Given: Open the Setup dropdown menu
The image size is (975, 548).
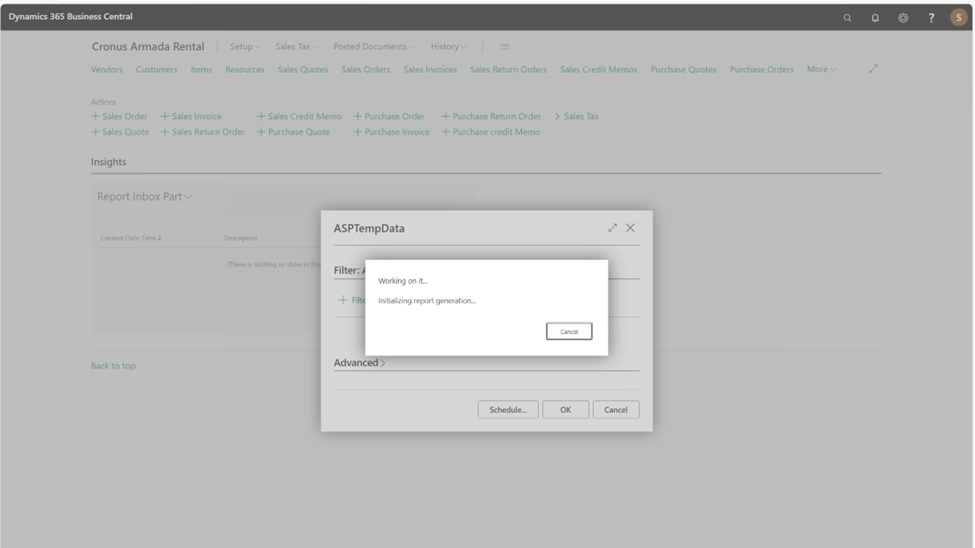Looking at the screenshot, I should (x=245, y=47).
